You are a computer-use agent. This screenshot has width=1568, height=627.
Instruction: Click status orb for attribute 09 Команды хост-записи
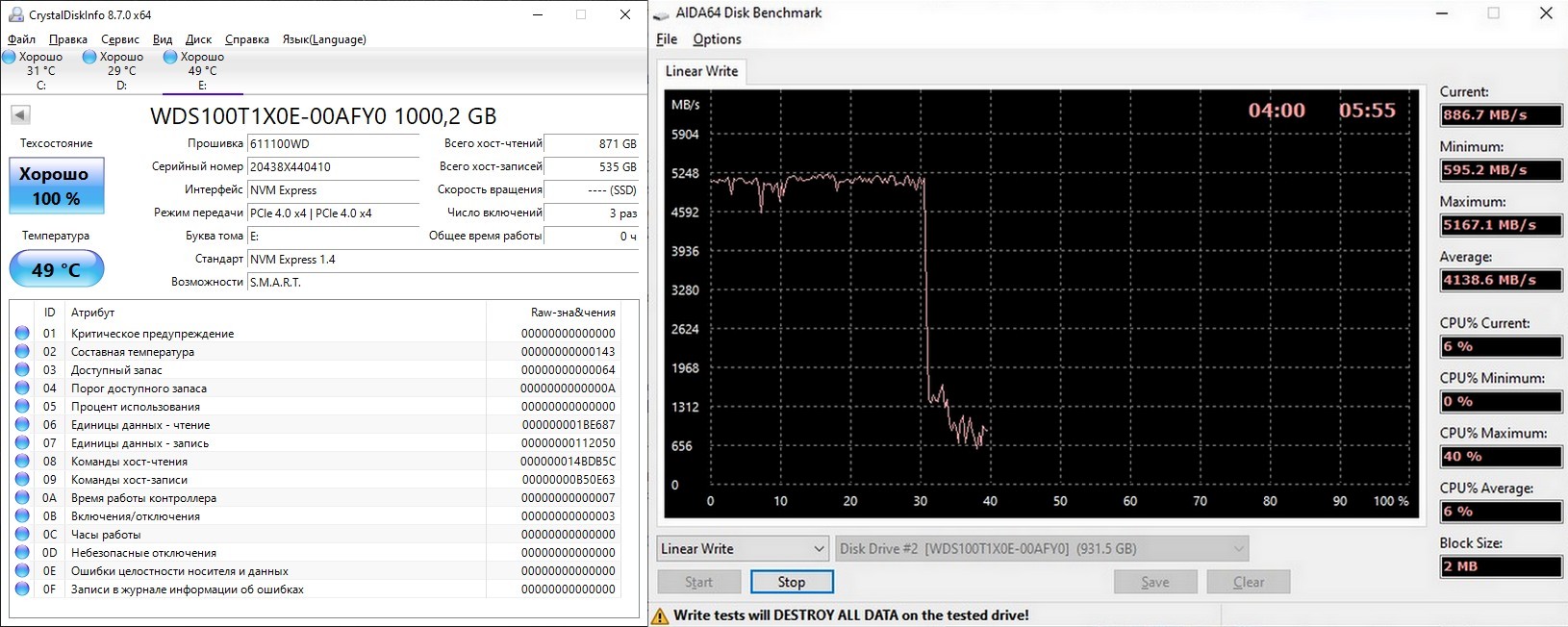pos(22,479)
